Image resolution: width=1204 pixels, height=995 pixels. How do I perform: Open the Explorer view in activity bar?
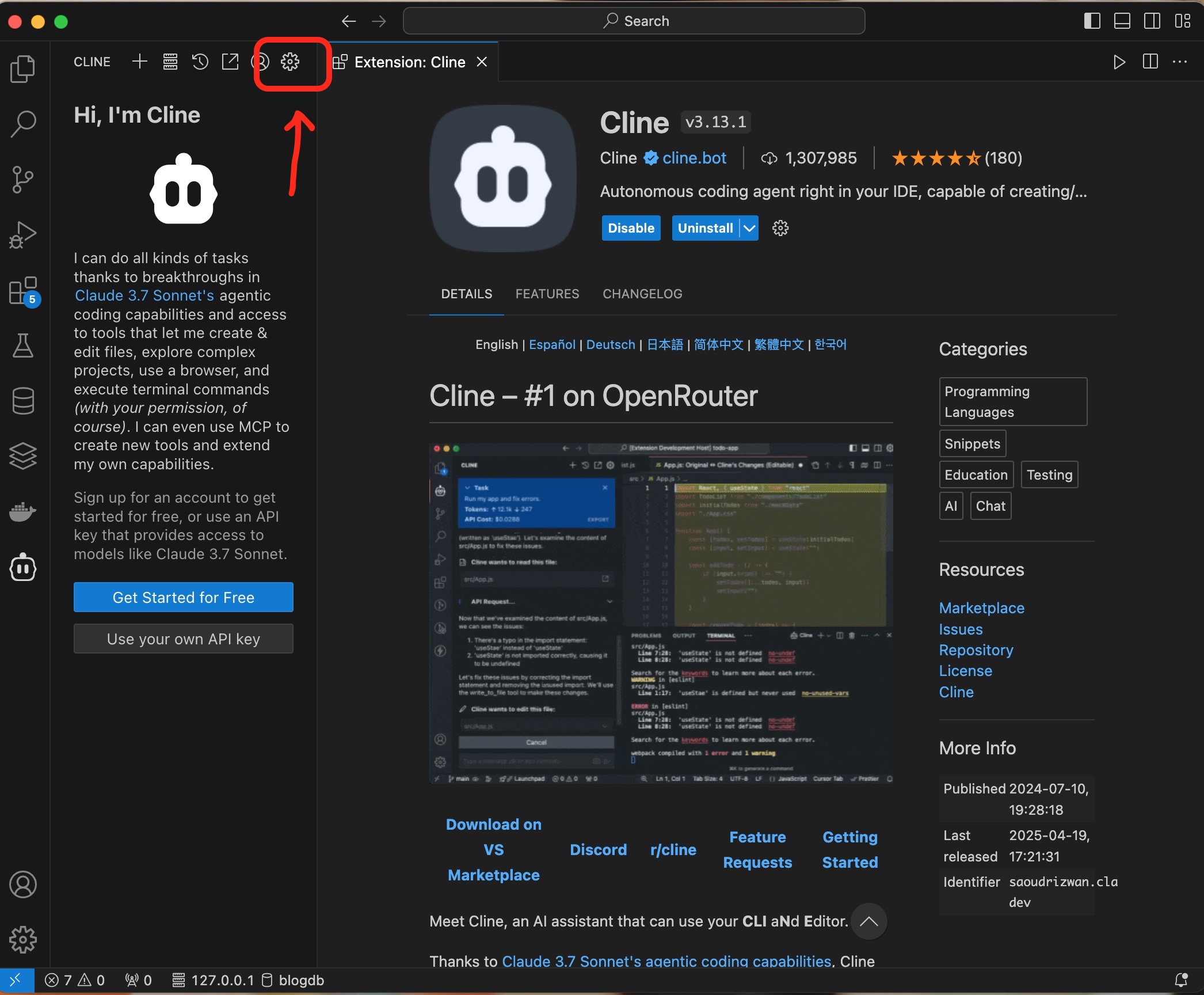coord(23,69)
